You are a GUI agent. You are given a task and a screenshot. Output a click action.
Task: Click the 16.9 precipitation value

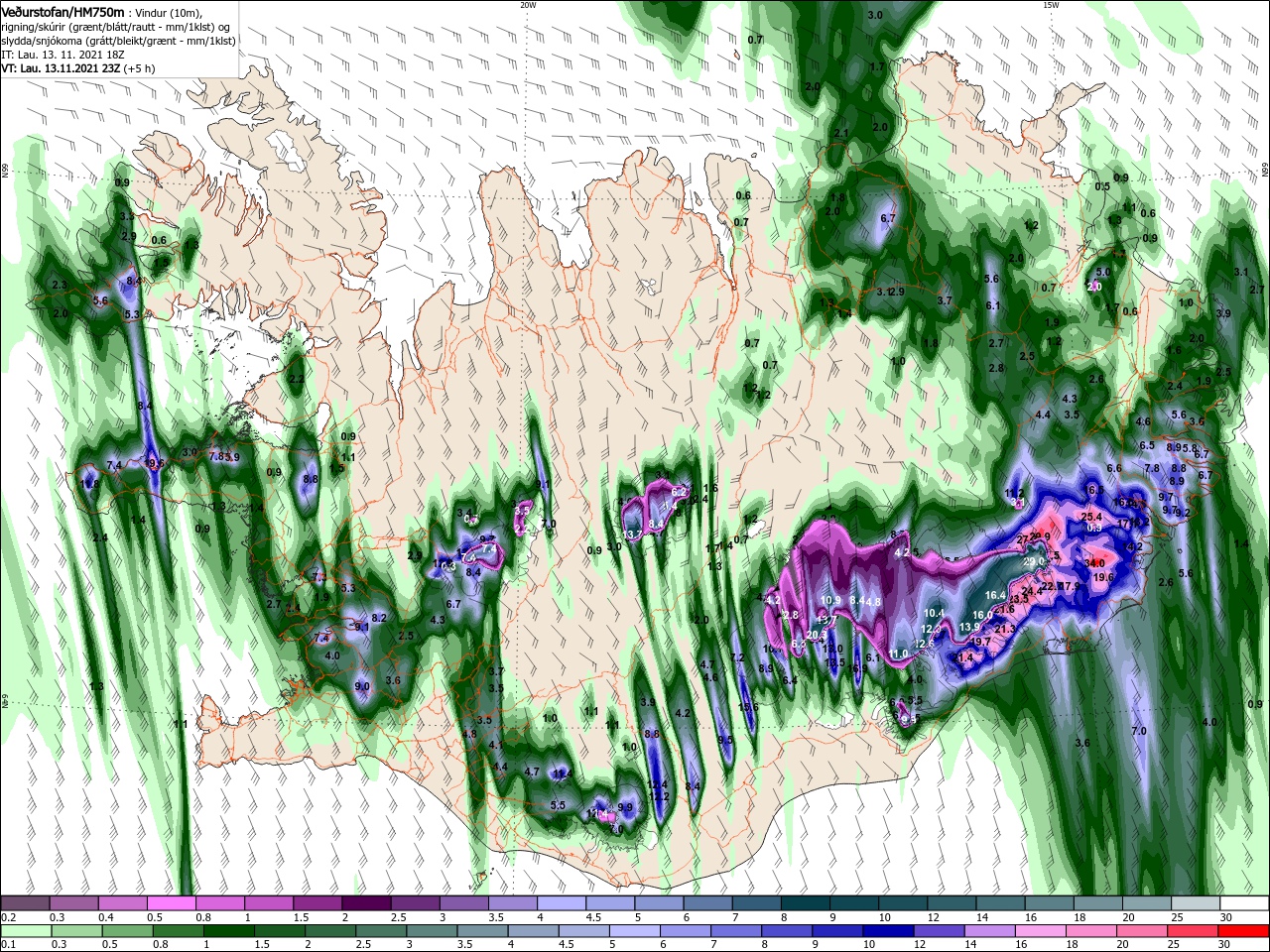tap(855, 669)
